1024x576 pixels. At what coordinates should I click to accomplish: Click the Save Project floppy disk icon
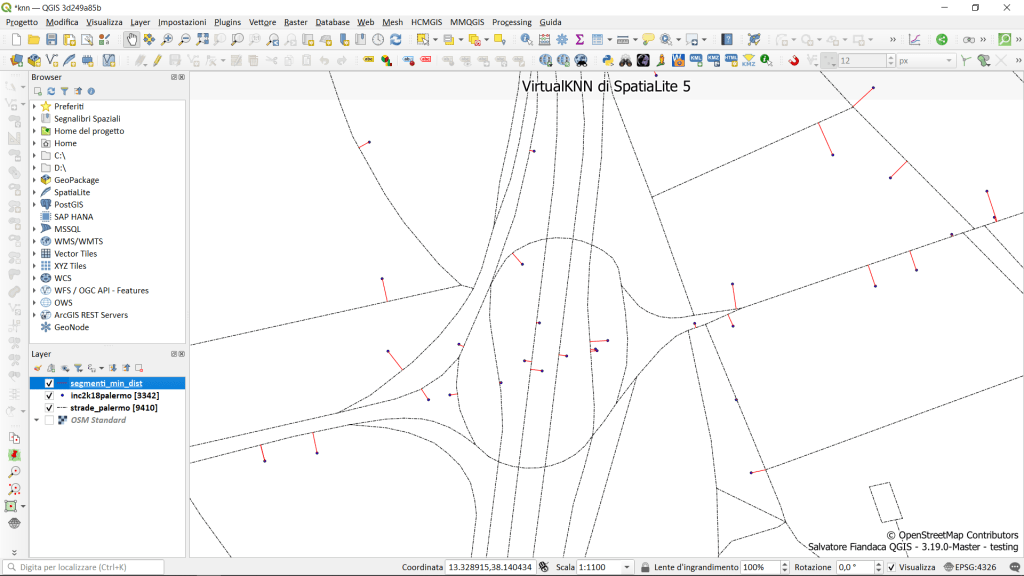click(x=51, y=40)
